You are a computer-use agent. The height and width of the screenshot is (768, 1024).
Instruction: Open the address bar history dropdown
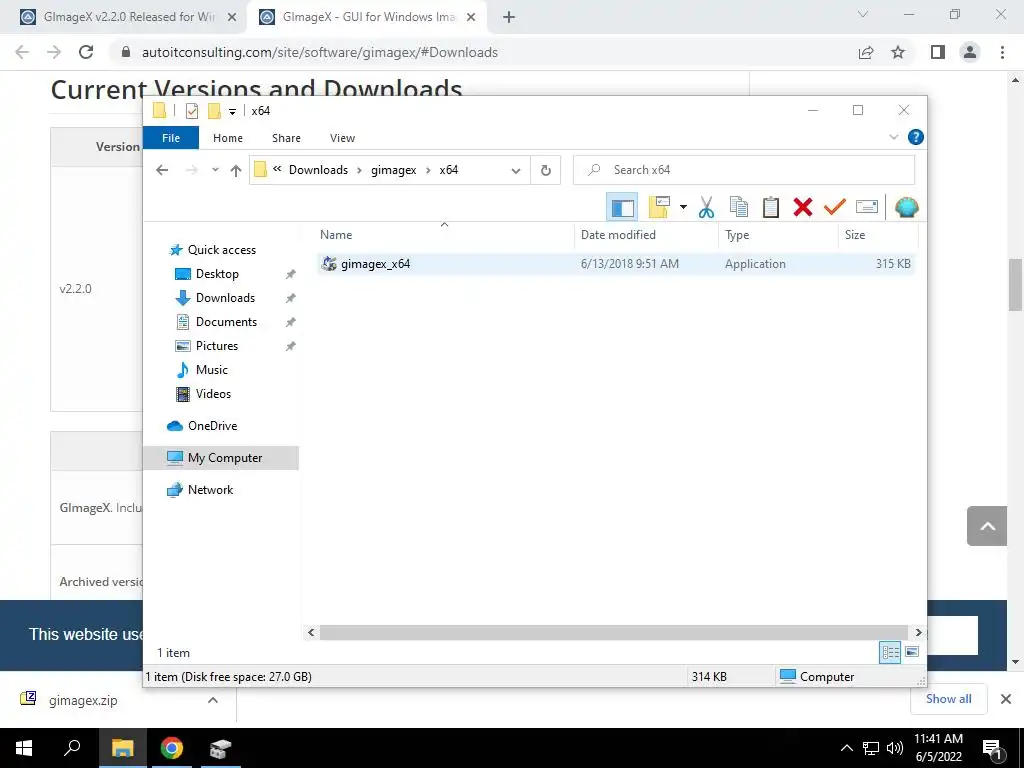516,170
